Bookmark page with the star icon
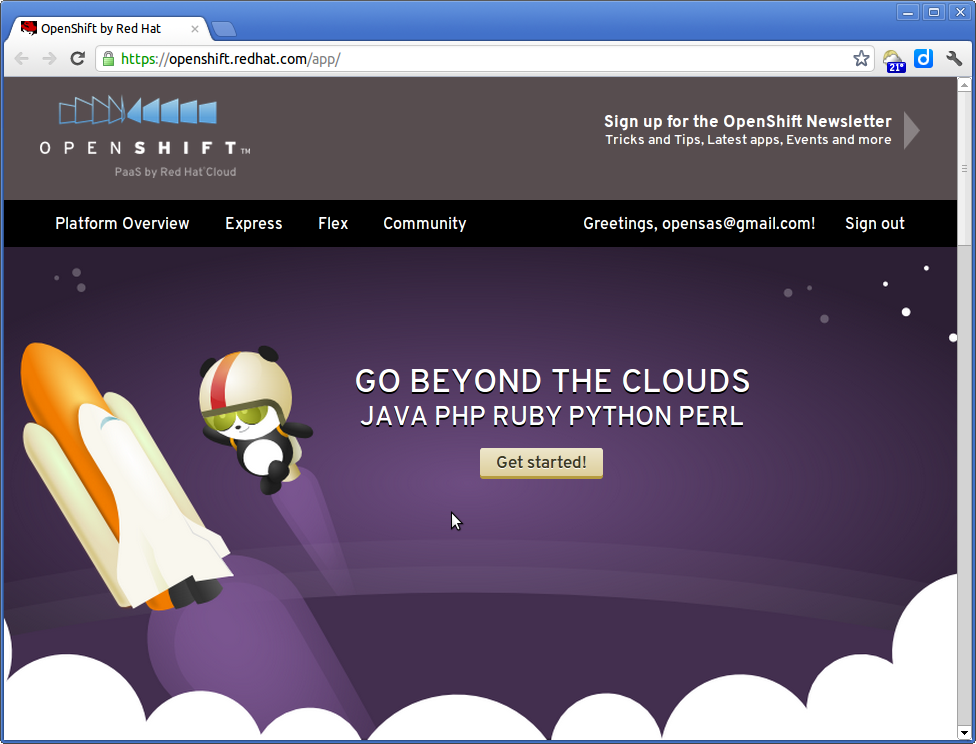This screenshot has width=976, height=744. pyautogui.click(x=861, y=59)
